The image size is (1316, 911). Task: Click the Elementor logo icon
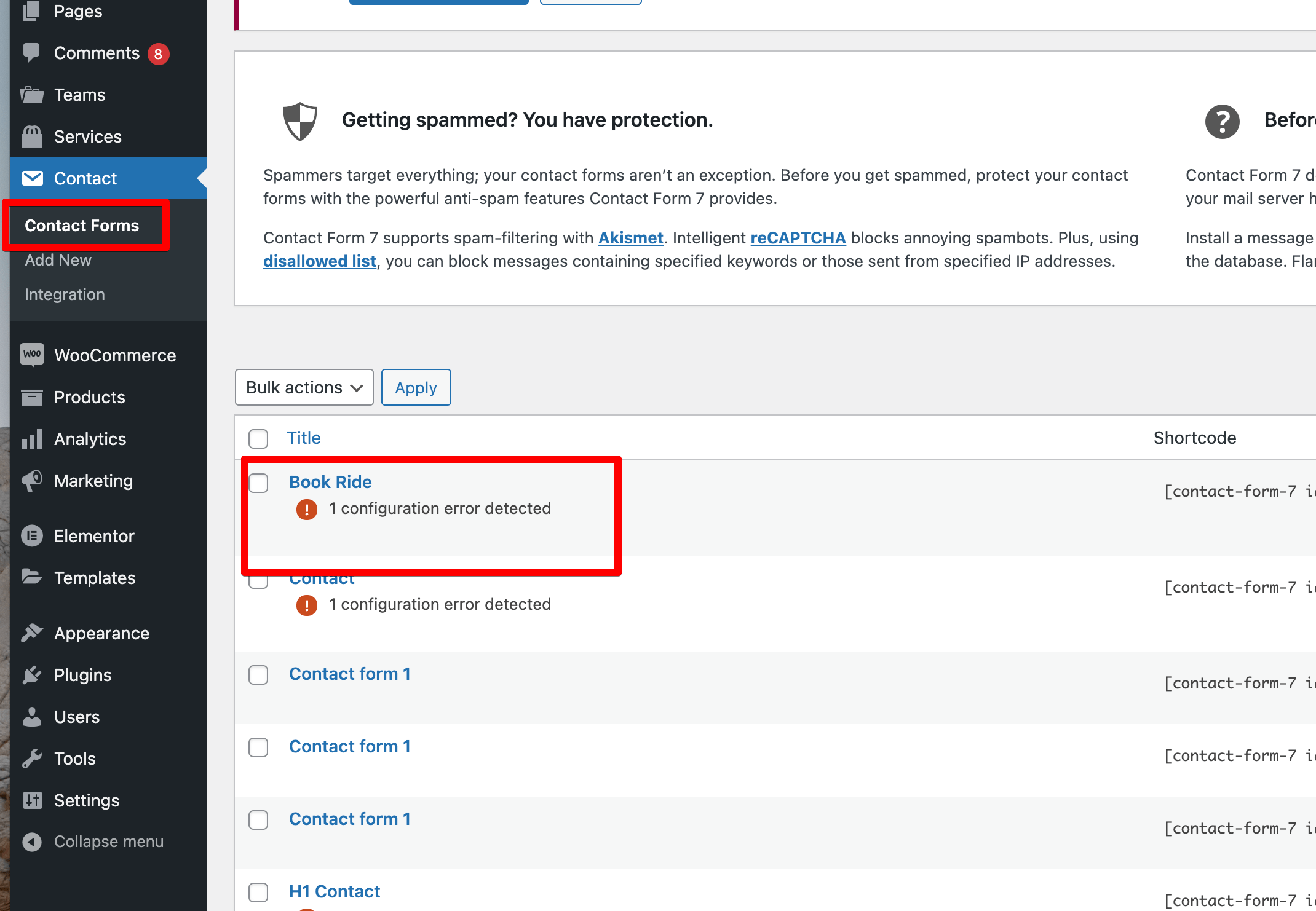(x=32, y=536)
